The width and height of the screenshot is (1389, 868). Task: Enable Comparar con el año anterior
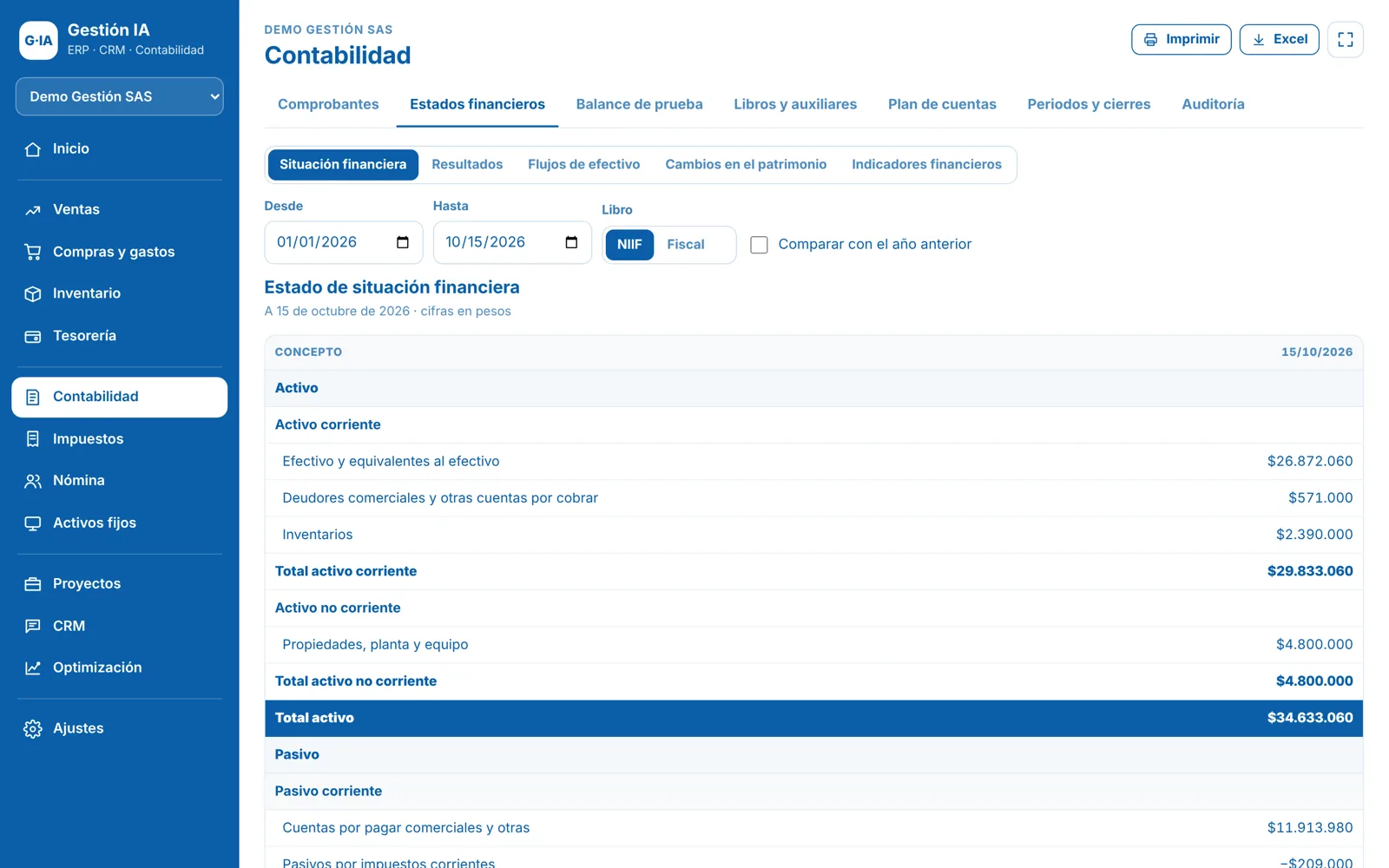coord(759,245)
